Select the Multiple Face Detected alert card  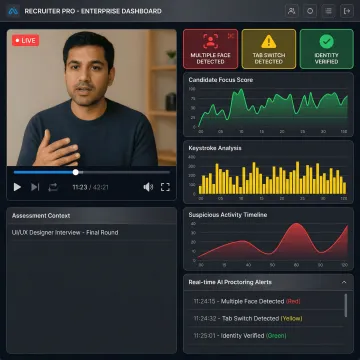pyautogui.click(x=211, y=49)
